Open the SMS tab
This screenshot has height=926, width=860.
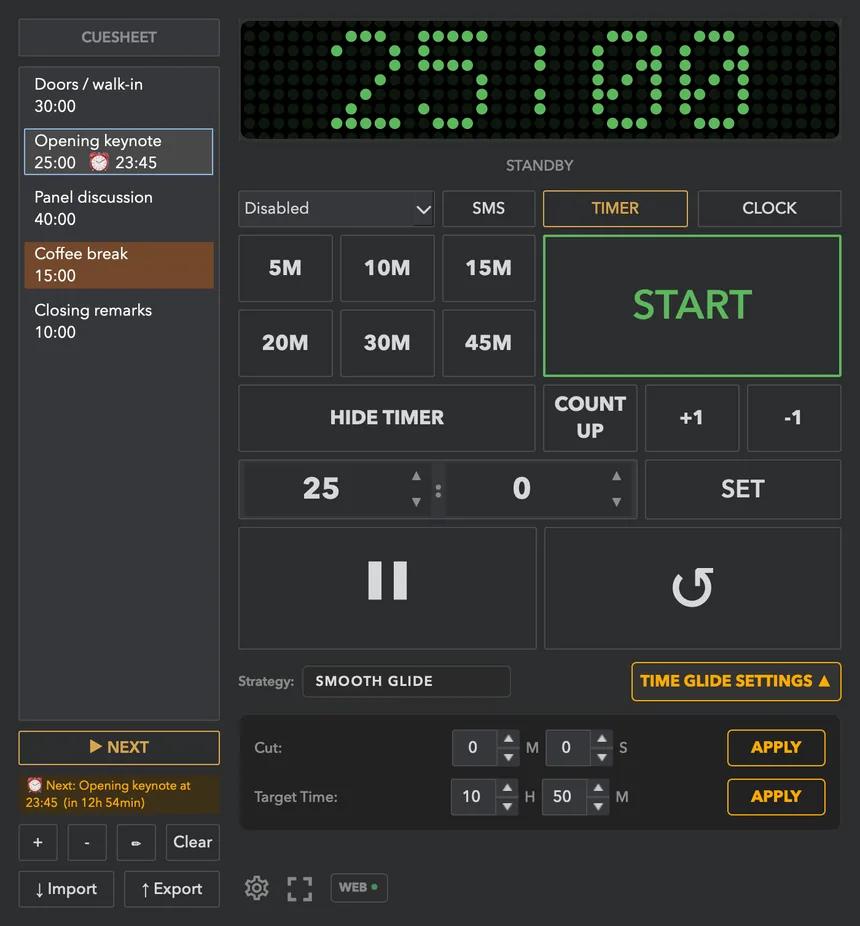click(x=488, y=208)
